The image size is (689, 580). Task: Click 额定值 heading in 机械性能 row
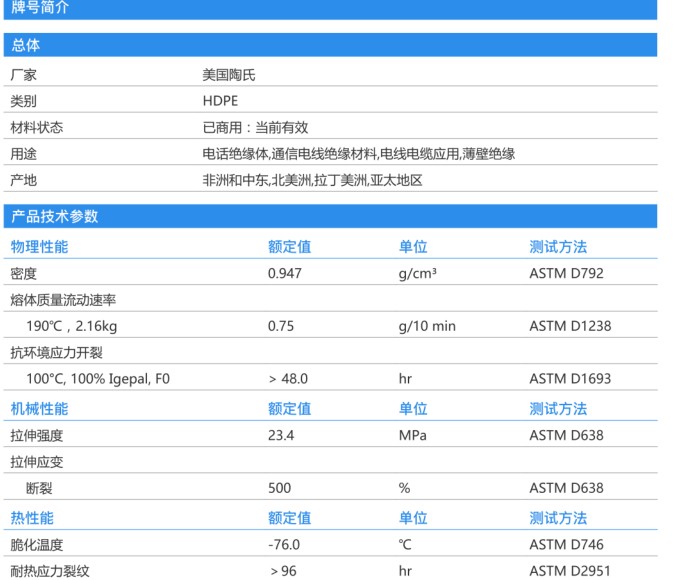[x=290, y=409]
